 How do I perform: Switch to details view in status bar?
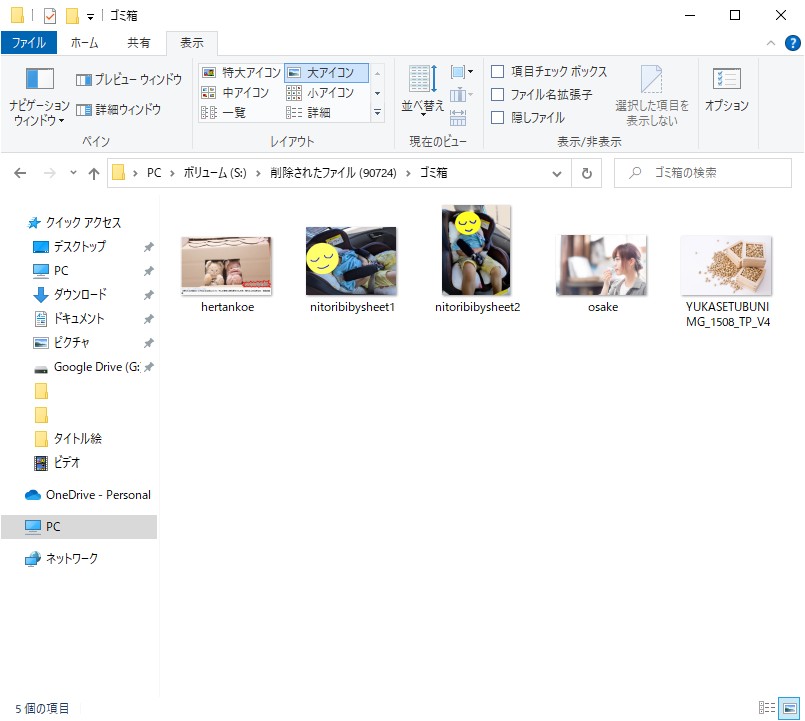[767, 708]
